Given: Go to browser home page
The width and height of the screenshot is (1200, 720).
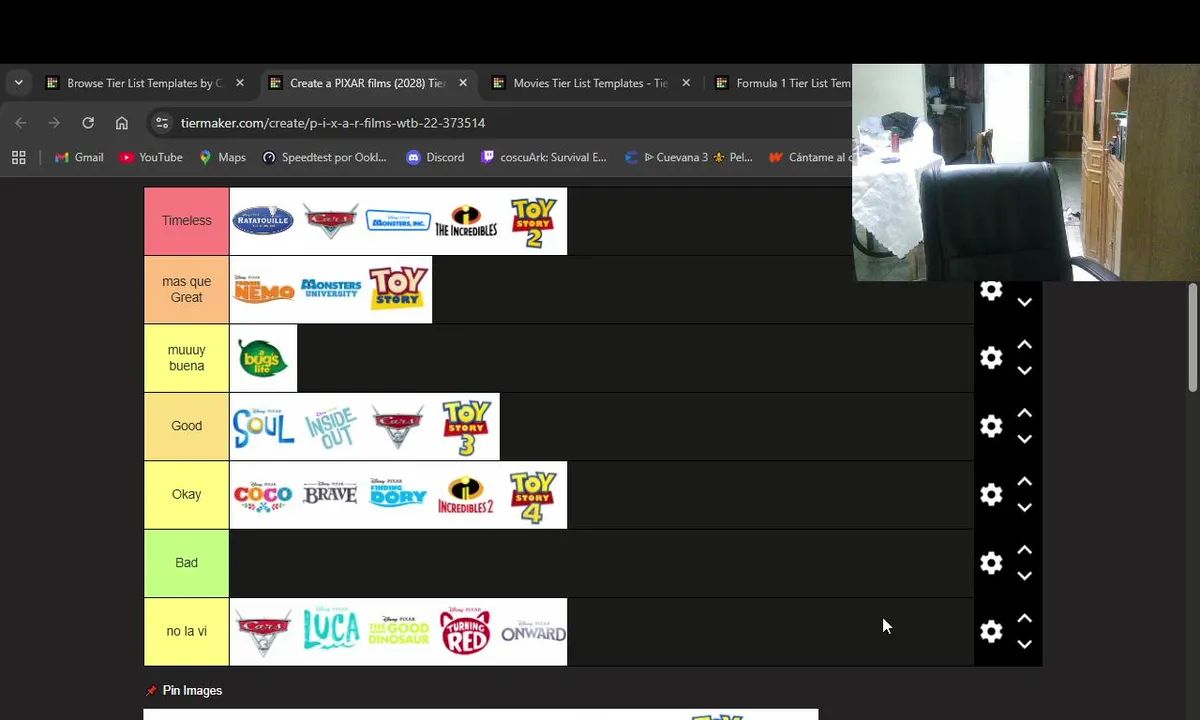Looking at the screenshot, I should pos(122,123).
